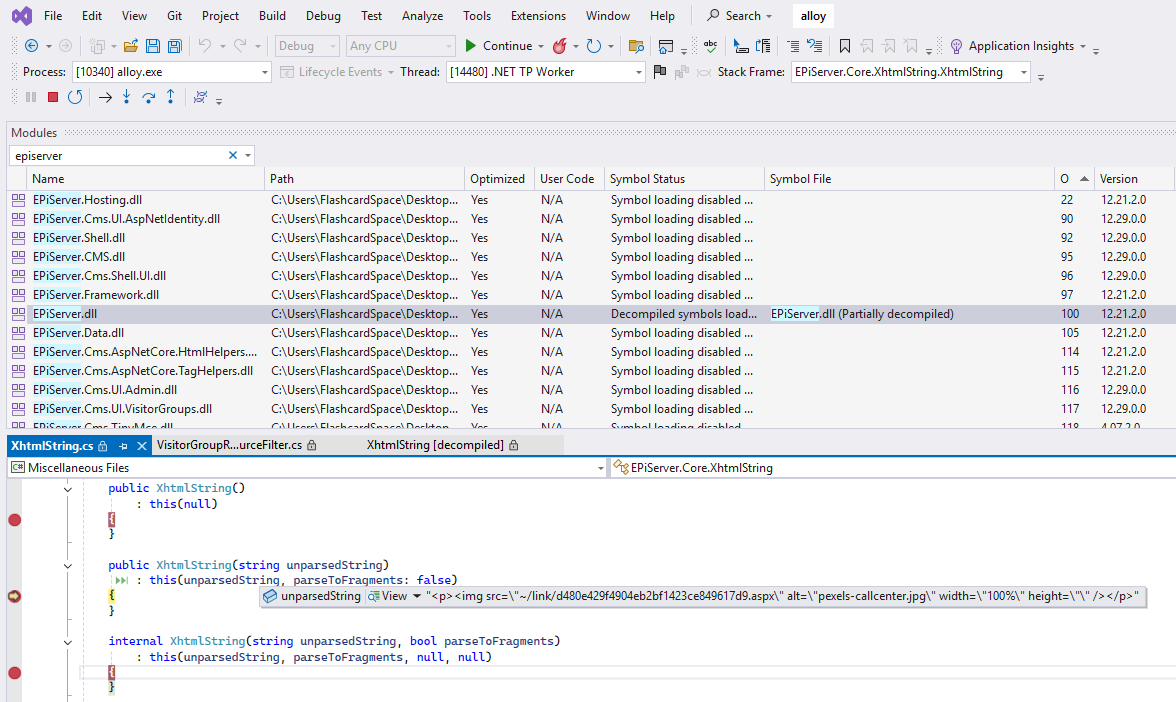Open the Analyze menu
Viewport: 1176px width, 702px height.
coord(422,16)
